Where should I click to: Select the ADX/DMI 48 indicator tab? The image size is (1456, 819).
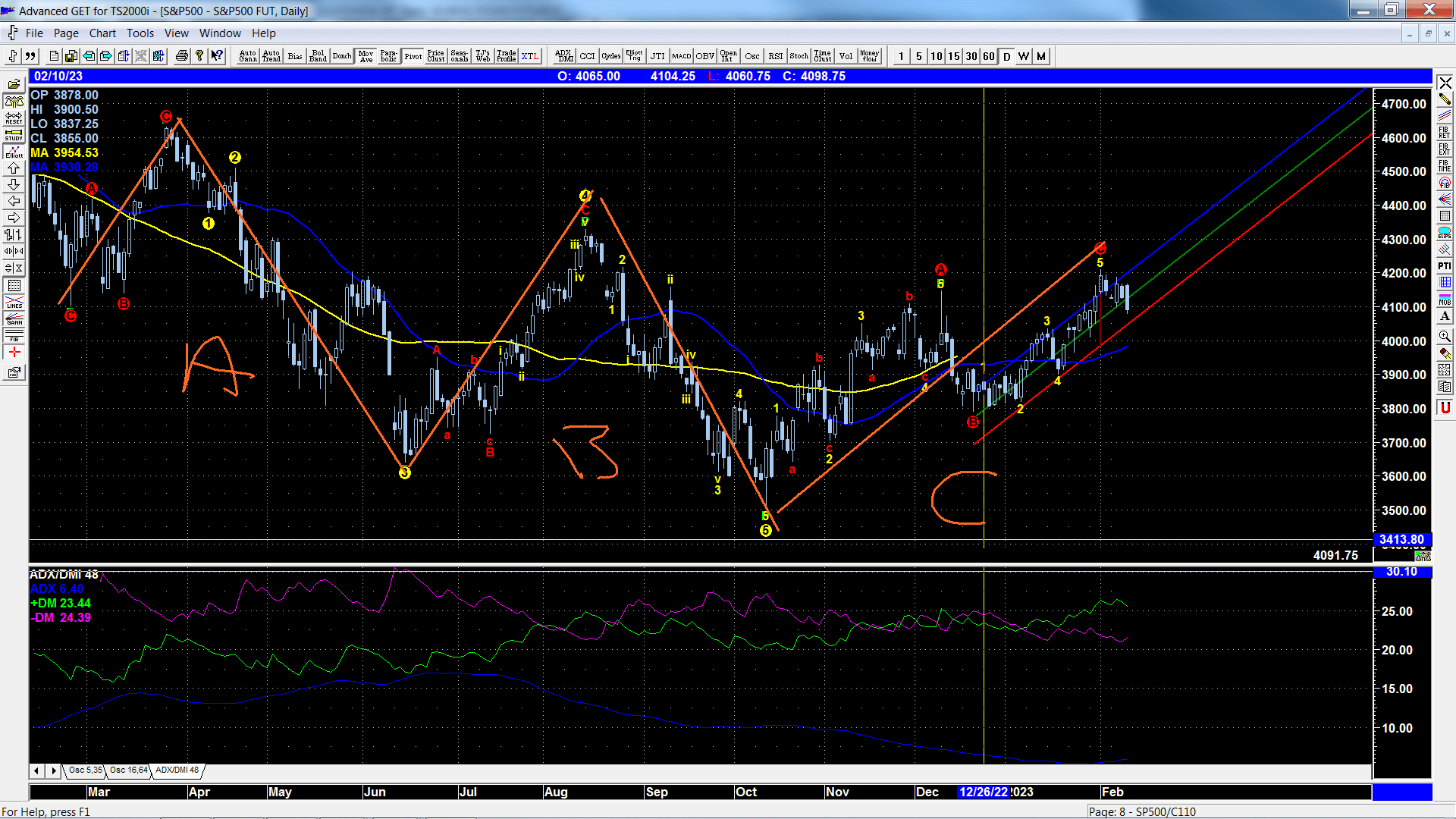(x=177, y=770)
